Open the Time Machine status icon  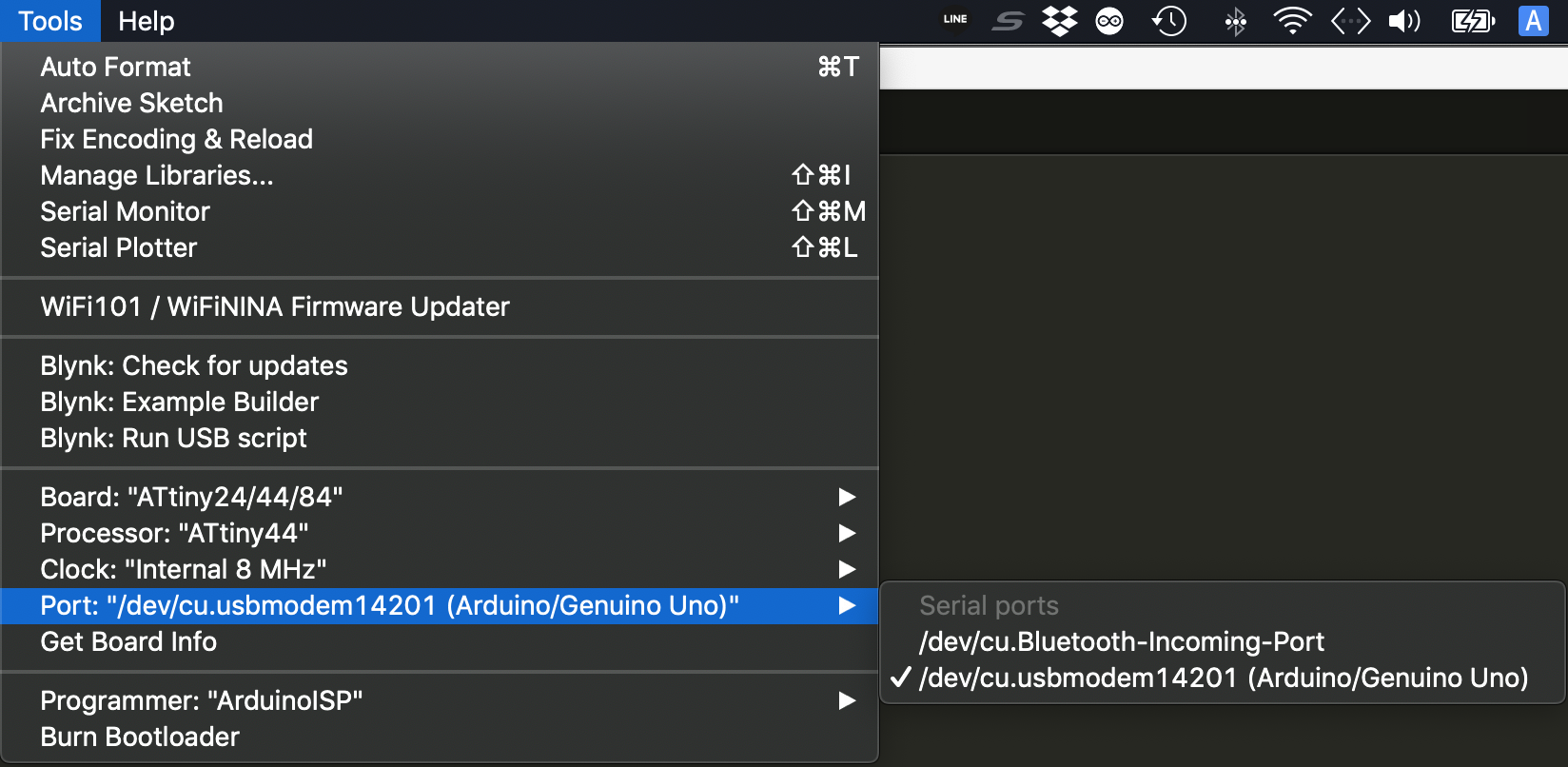(x=1169, y=20)
